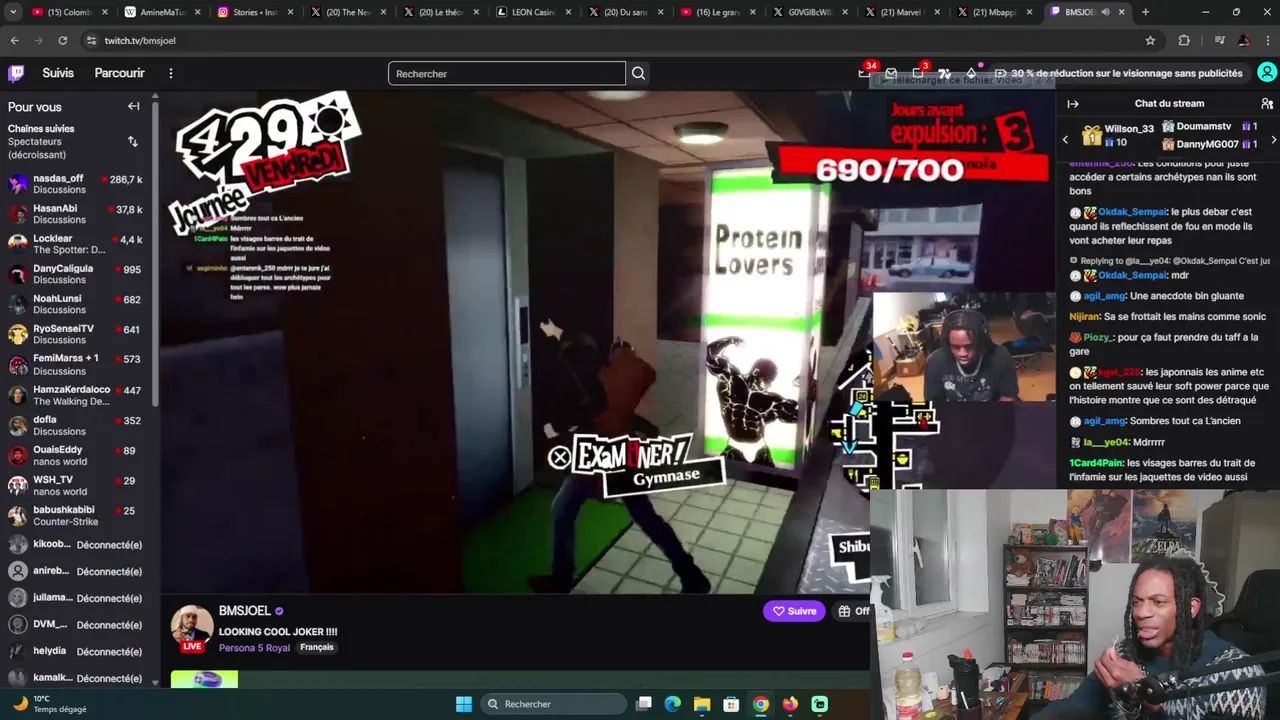Open Windows Start menu
Screen dimensions: 1280x720
point(464,704)
